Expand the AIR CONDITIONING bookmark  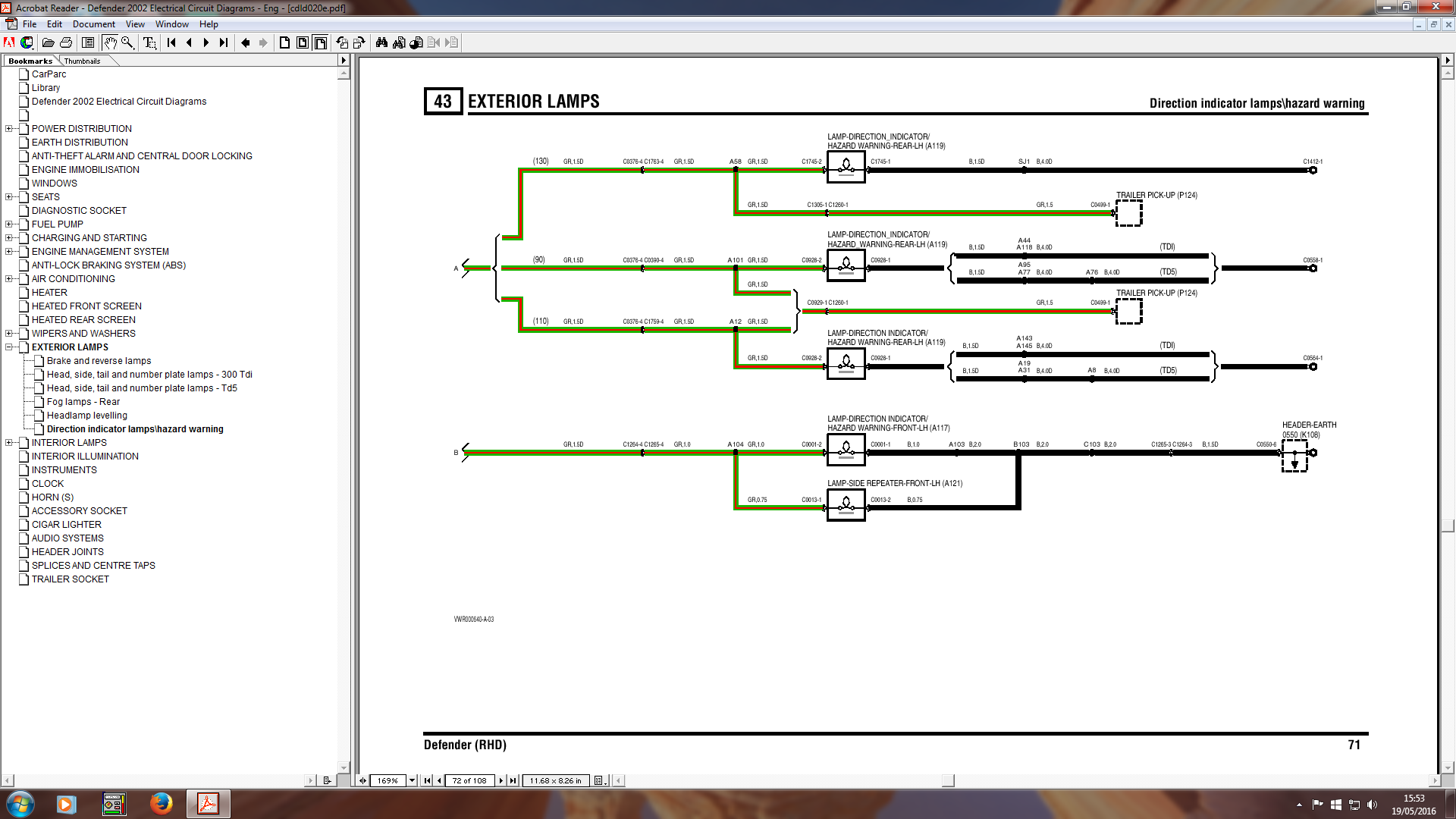tap(9, 279)
